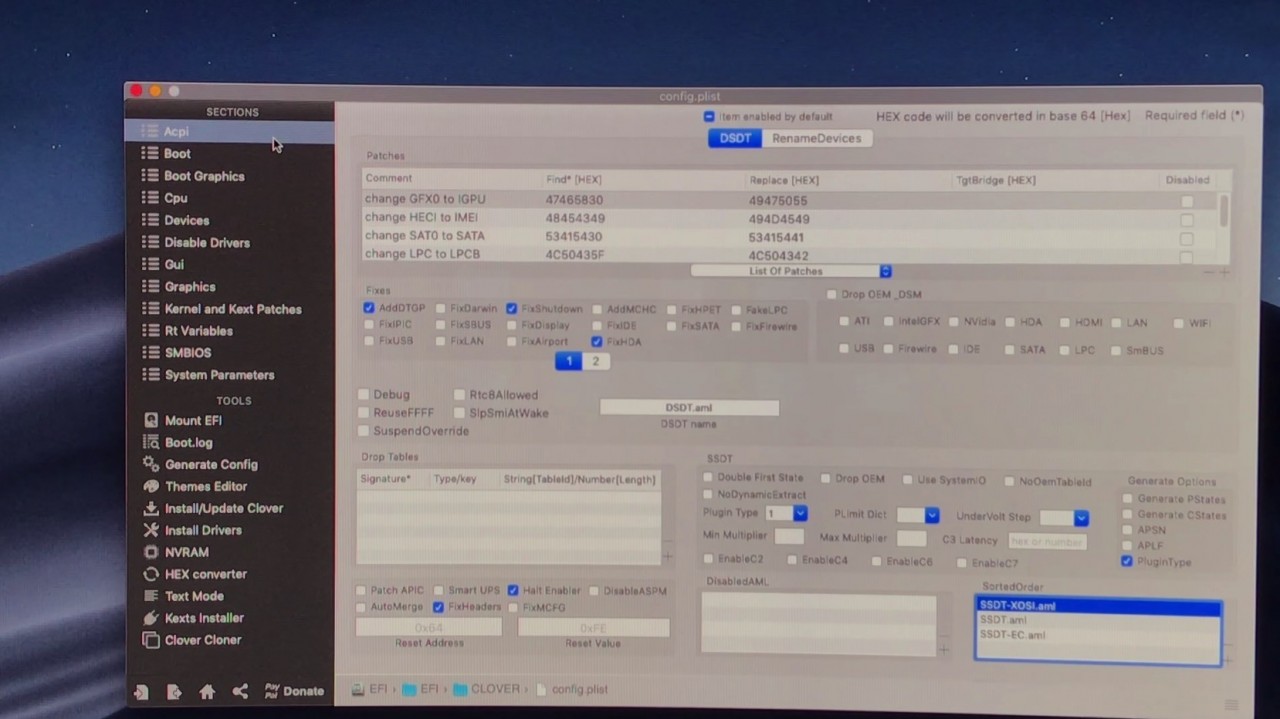This screenshot has width=1280, height=719.
Task: Click the Reset Address field
Action: click(429, 627)
